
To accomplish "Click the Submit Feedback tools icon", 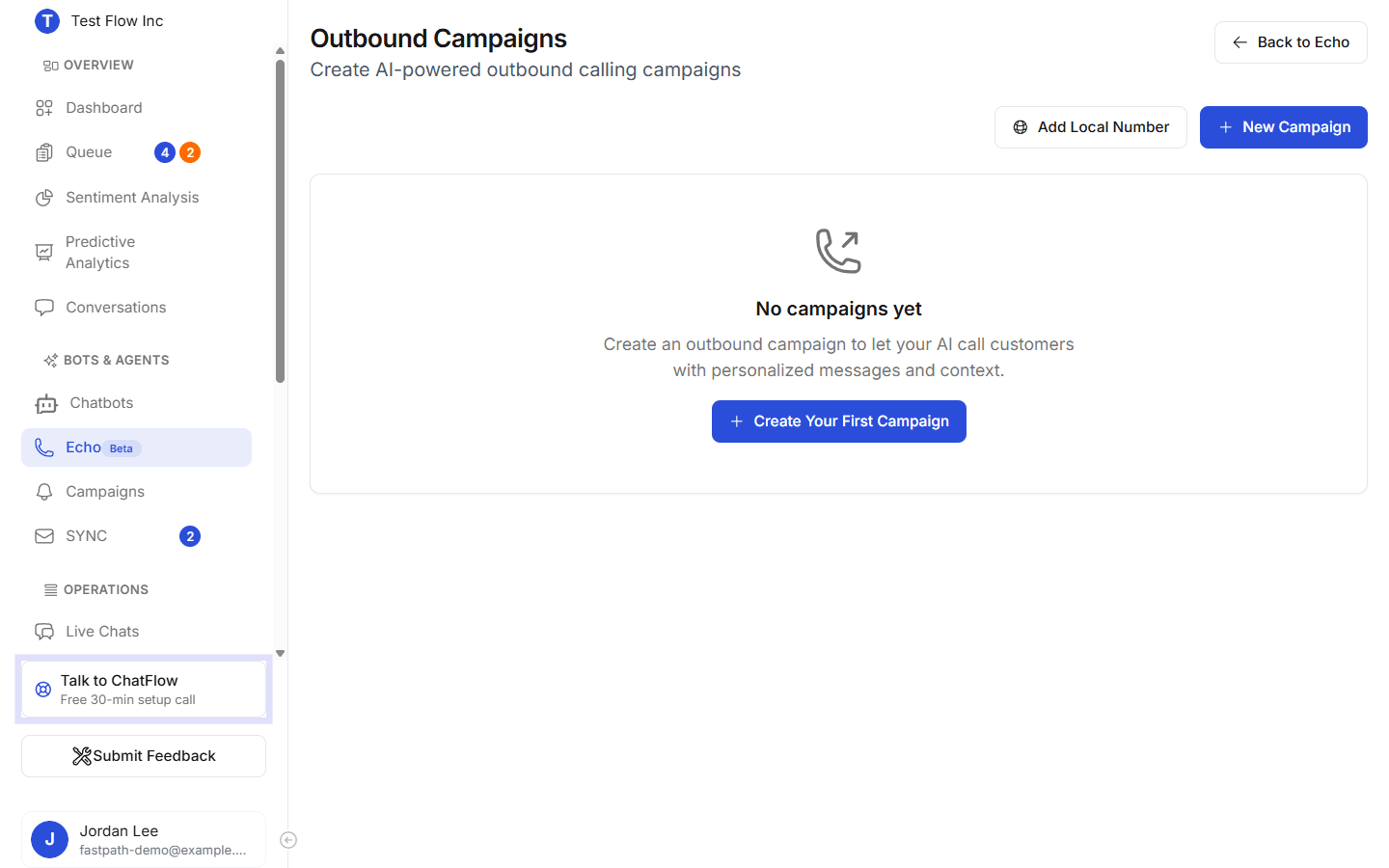I will [82, 756].
